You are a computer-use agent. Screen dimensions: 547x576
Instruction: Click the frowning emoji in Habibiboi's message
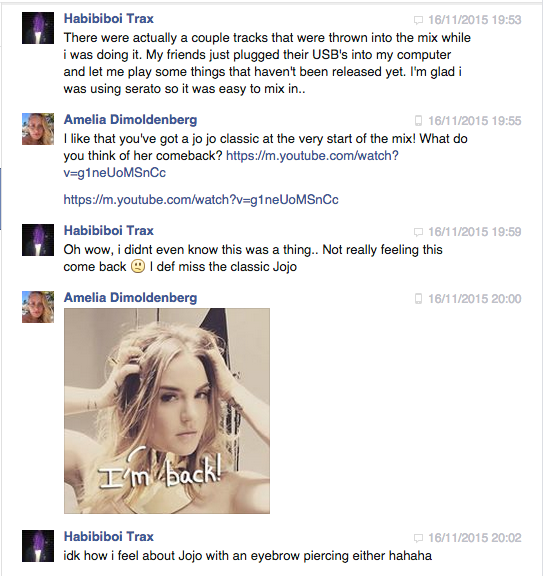(x=138, y=266)
